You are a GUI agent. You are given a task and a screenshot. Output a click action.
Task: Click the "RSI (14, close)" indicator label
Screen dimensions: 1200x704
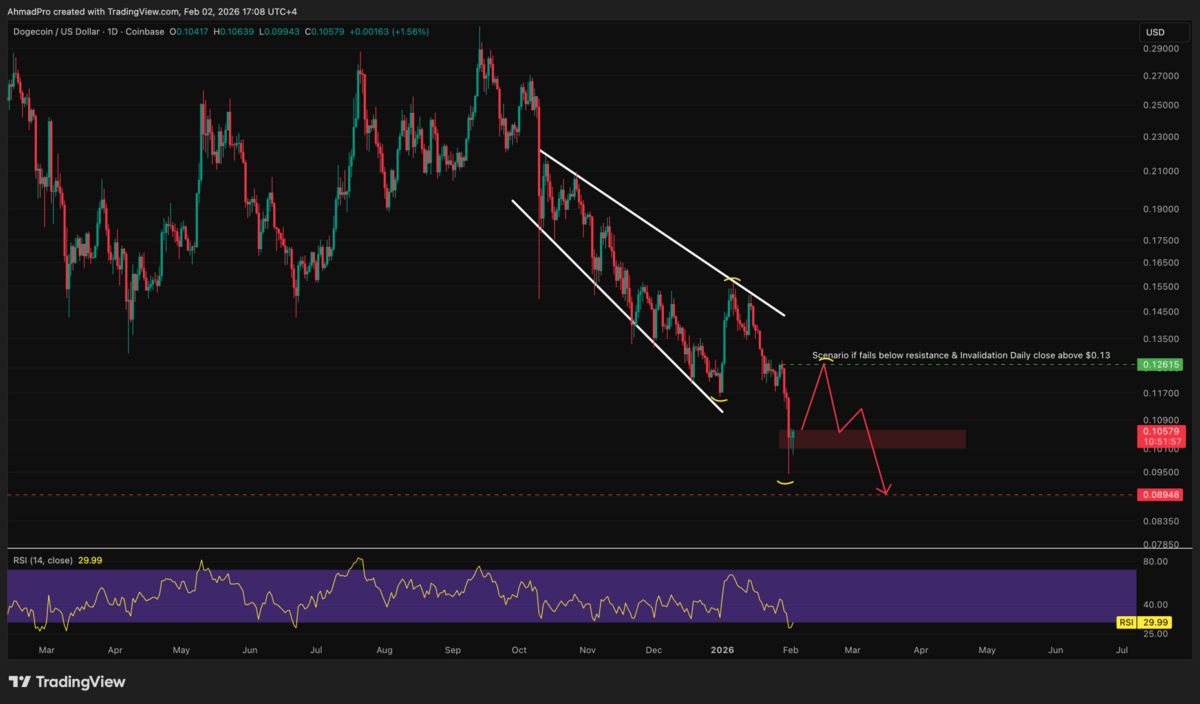pyautogui.click(x=42, y=561)
